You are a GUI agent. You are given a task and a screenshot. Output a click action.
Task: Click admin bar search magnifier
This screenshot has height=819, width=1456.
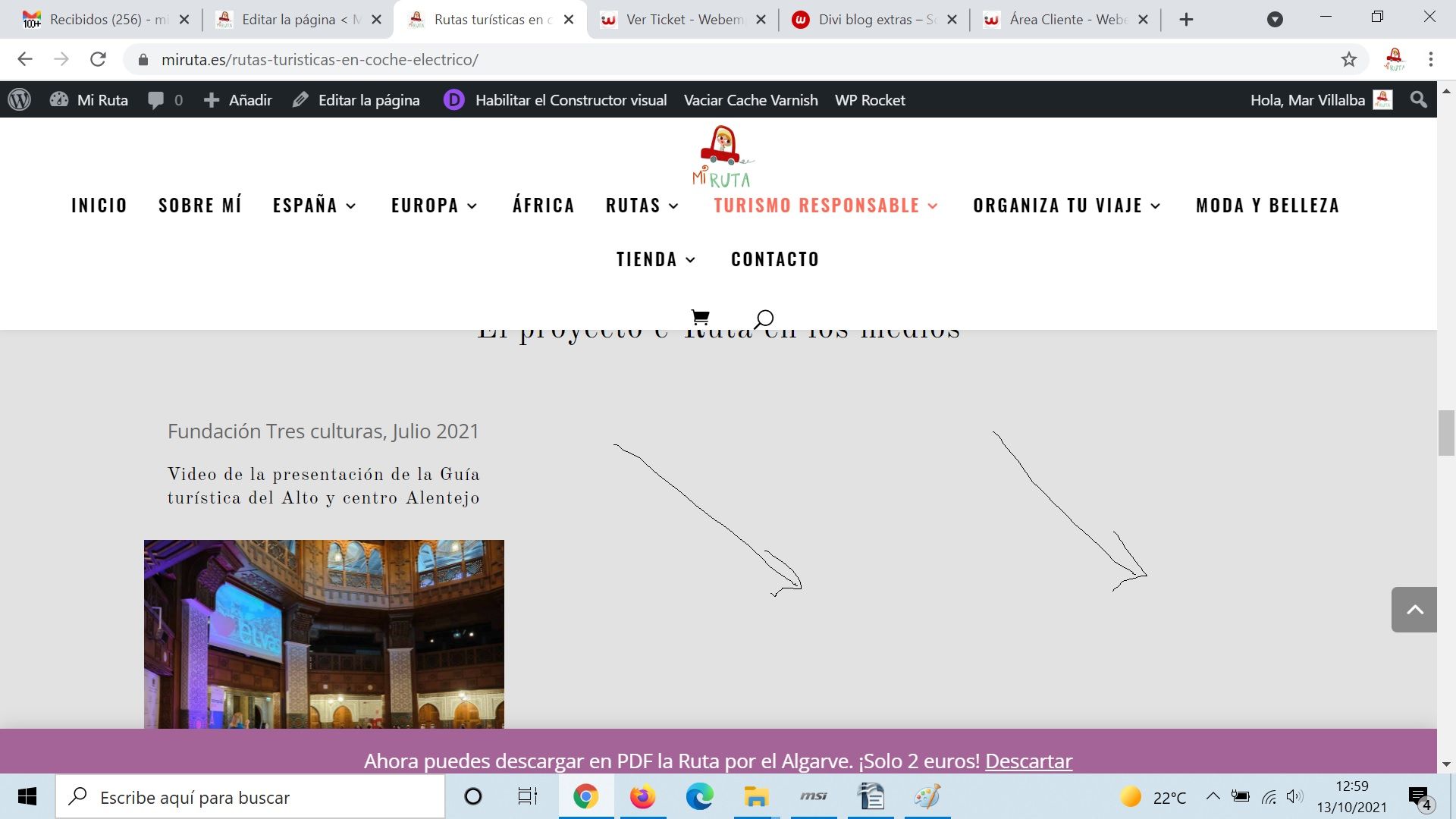[x=1418, y=100]
